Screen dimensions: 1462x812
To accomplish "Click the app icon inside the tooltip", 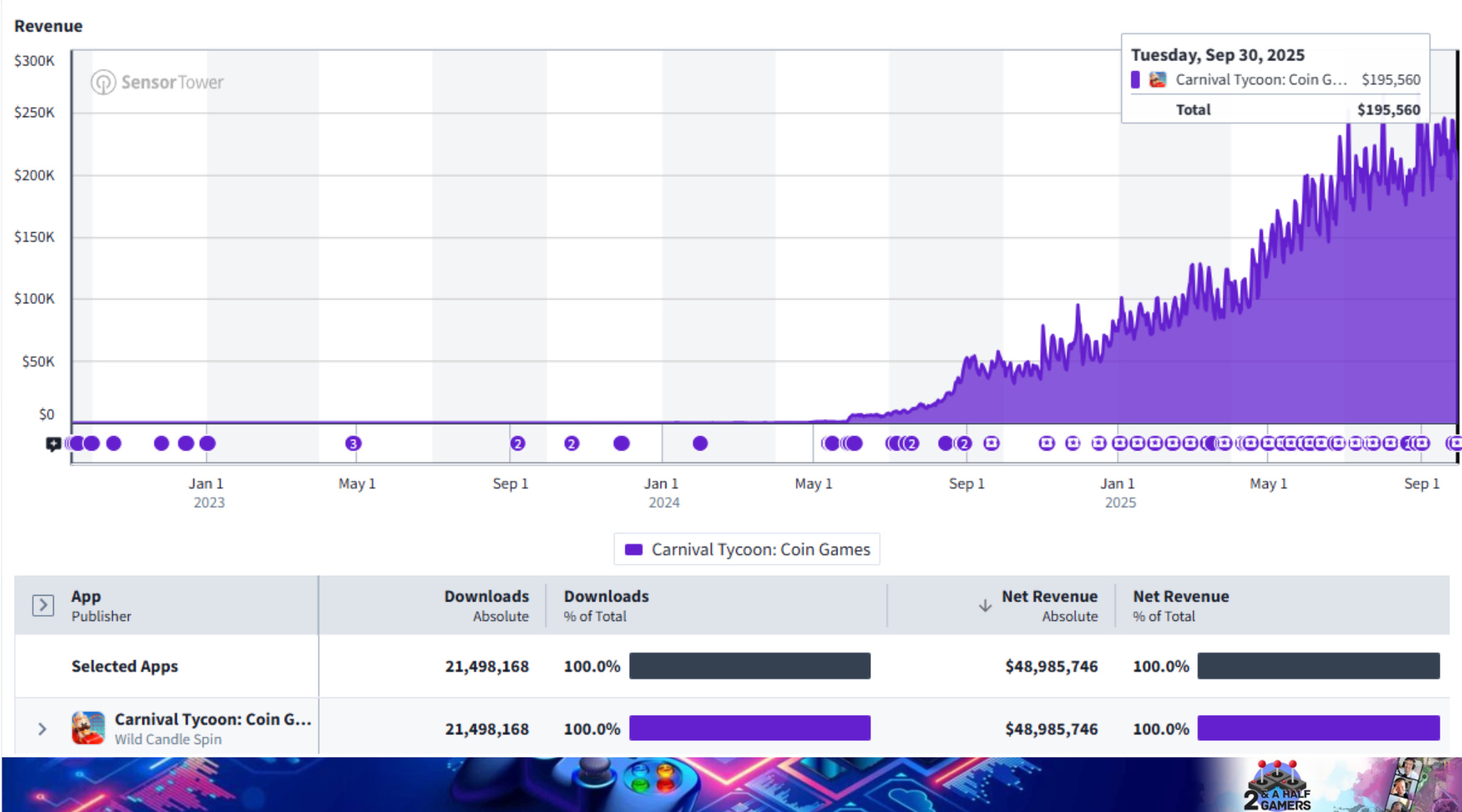I will pyautogui.click(x=1157, y=80).
